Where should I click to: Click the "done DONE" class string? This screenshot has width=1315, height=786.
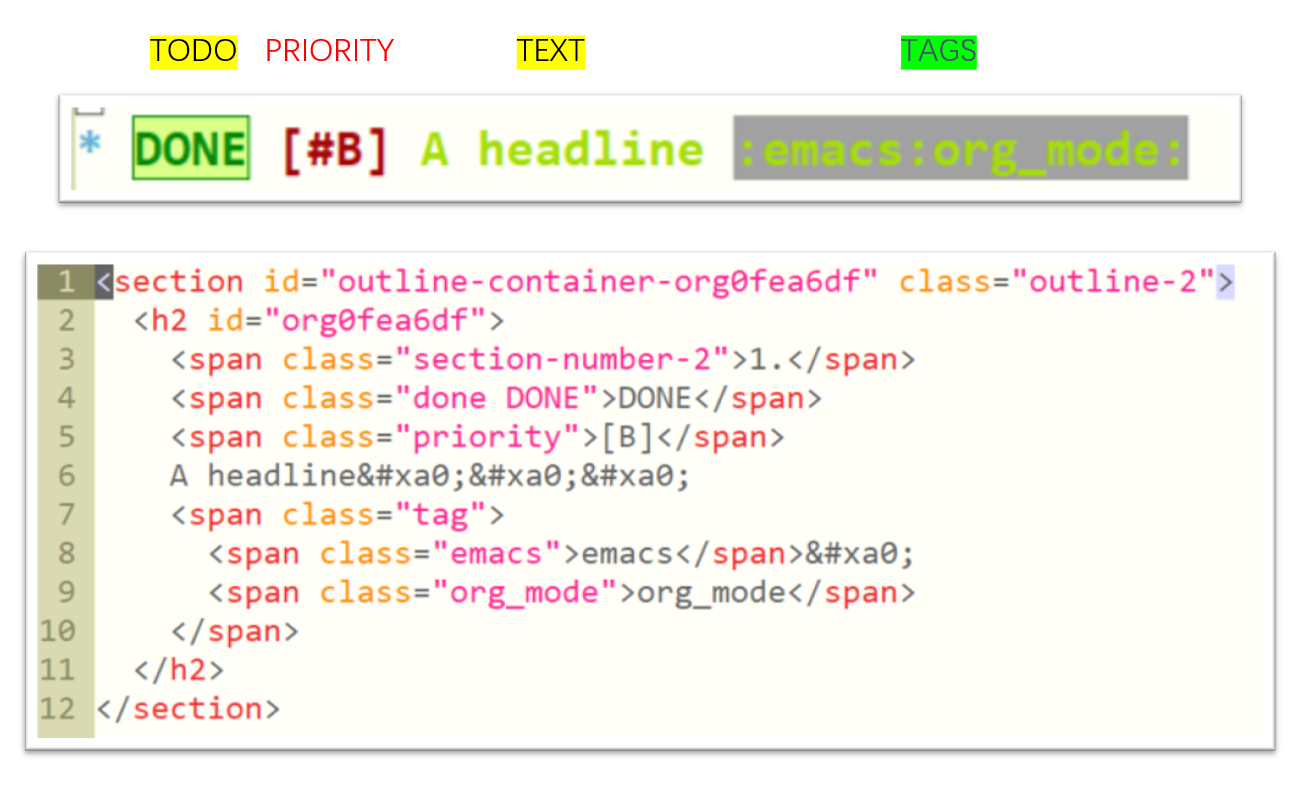click(497, 399)
